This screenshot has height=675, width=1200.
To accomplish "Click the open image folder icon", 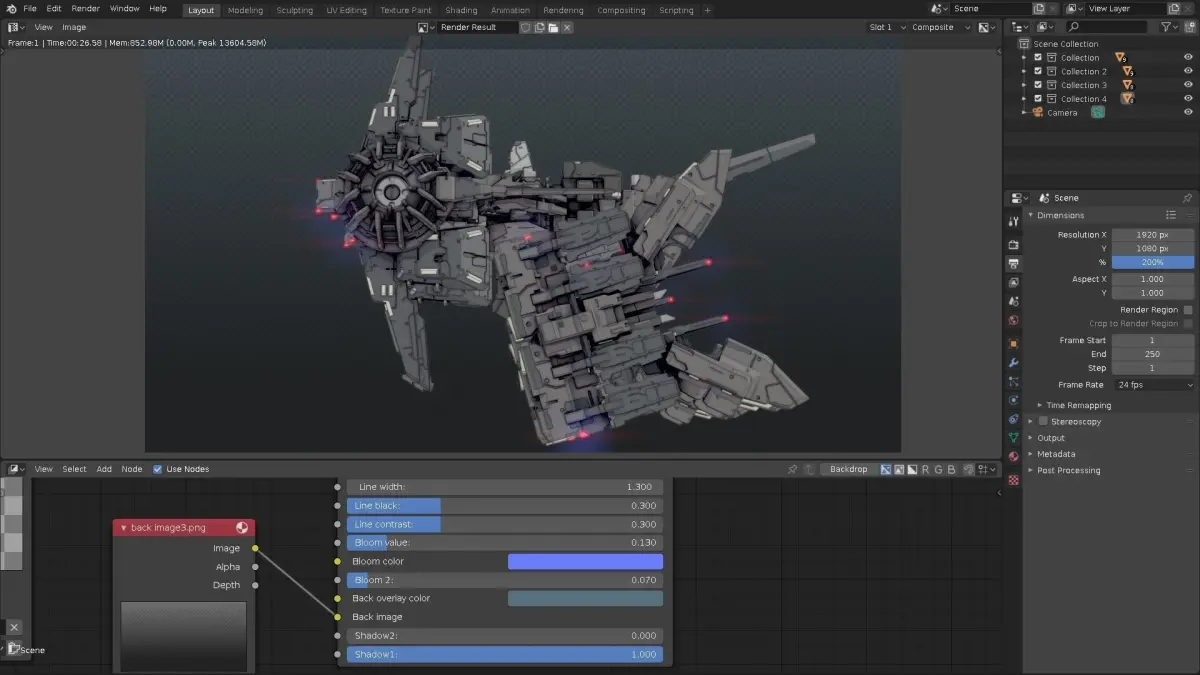I will pos(553,27).
